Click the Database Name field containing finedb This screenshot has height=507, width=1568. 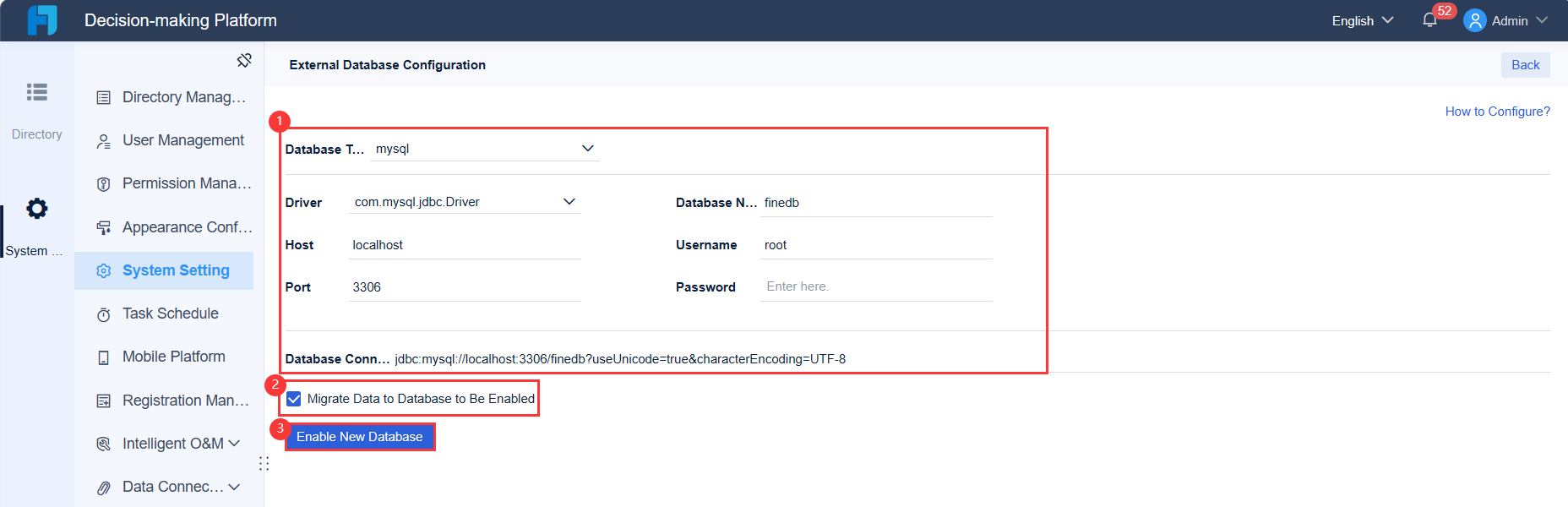click(x=876, y=203)
